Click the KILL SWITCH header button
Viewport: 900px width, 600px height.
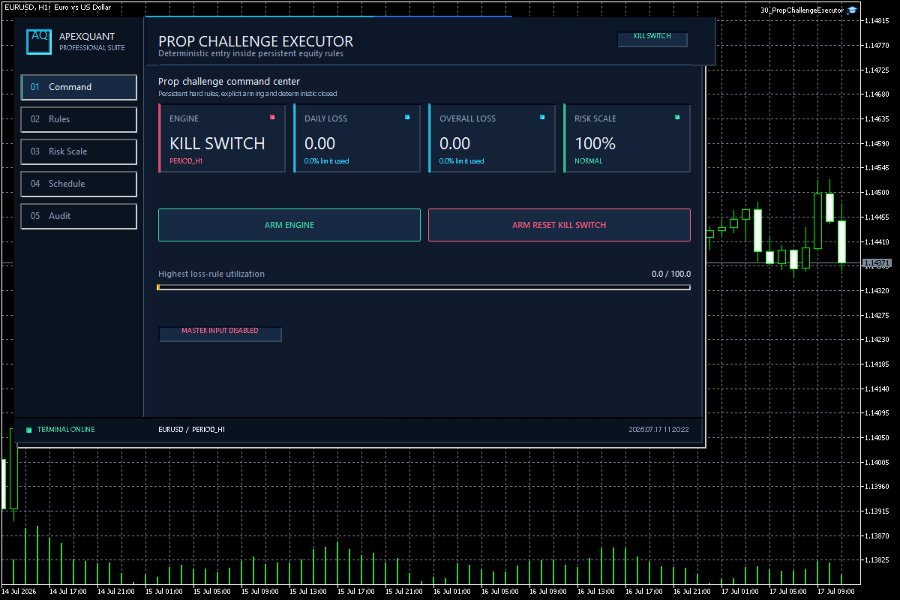pos(653,38)
